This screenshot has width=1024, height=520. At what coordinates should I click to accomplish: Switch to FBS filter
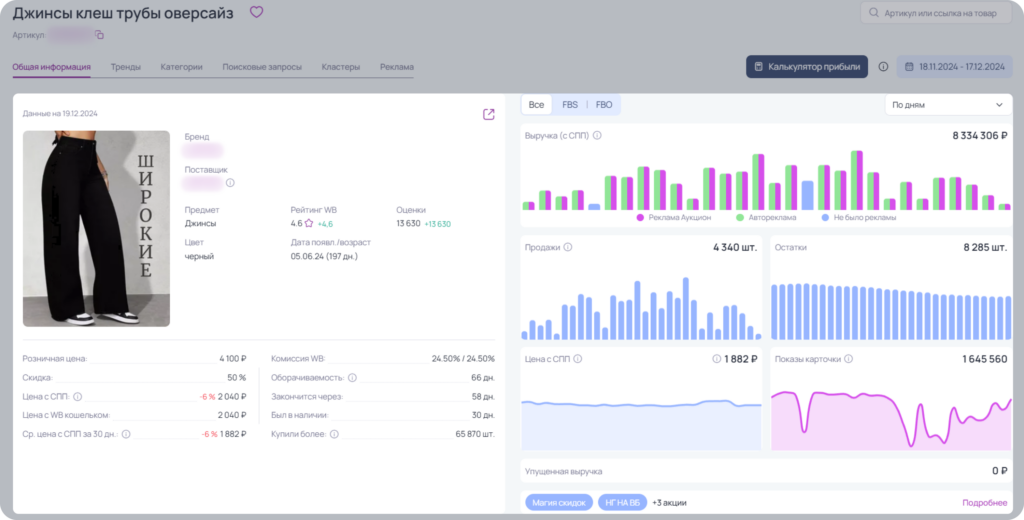570,105
